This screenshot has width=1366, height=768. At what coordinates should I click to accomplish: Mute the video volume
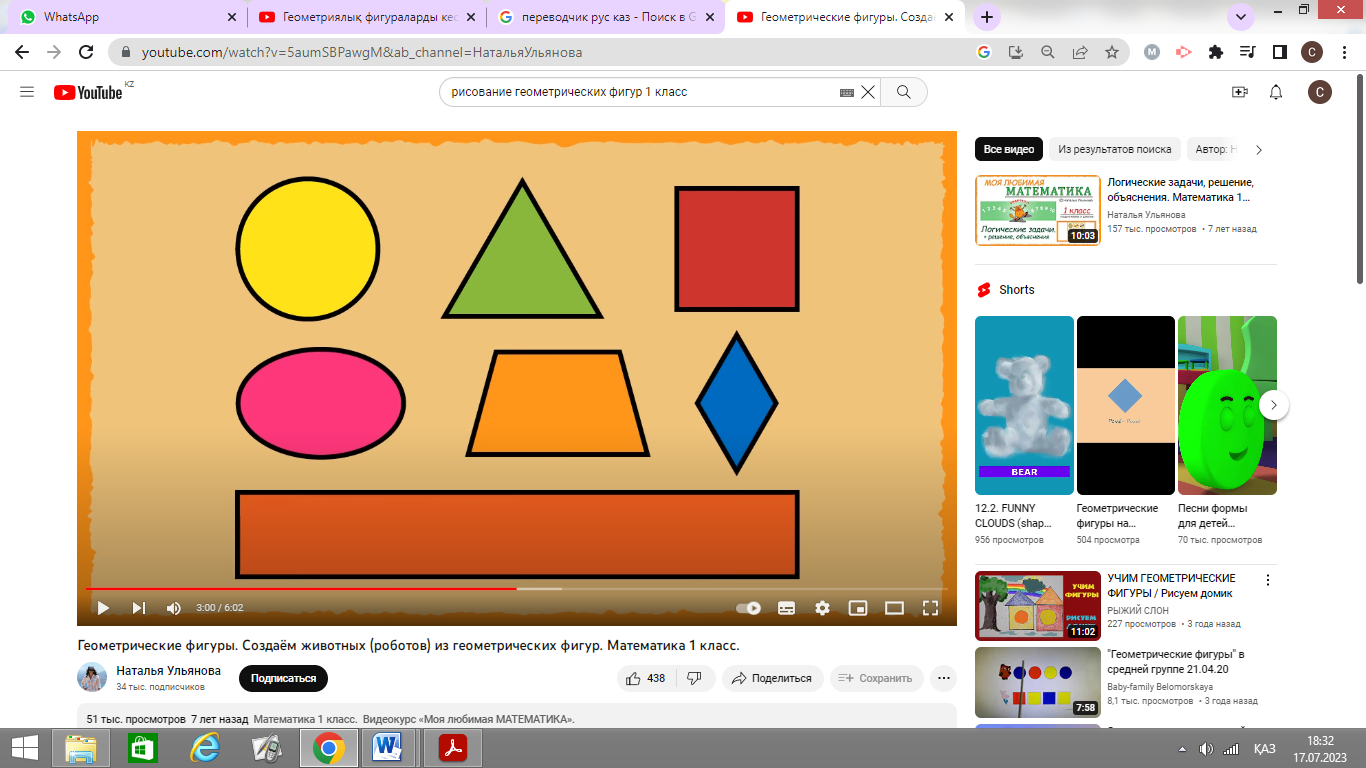[174, 608]
